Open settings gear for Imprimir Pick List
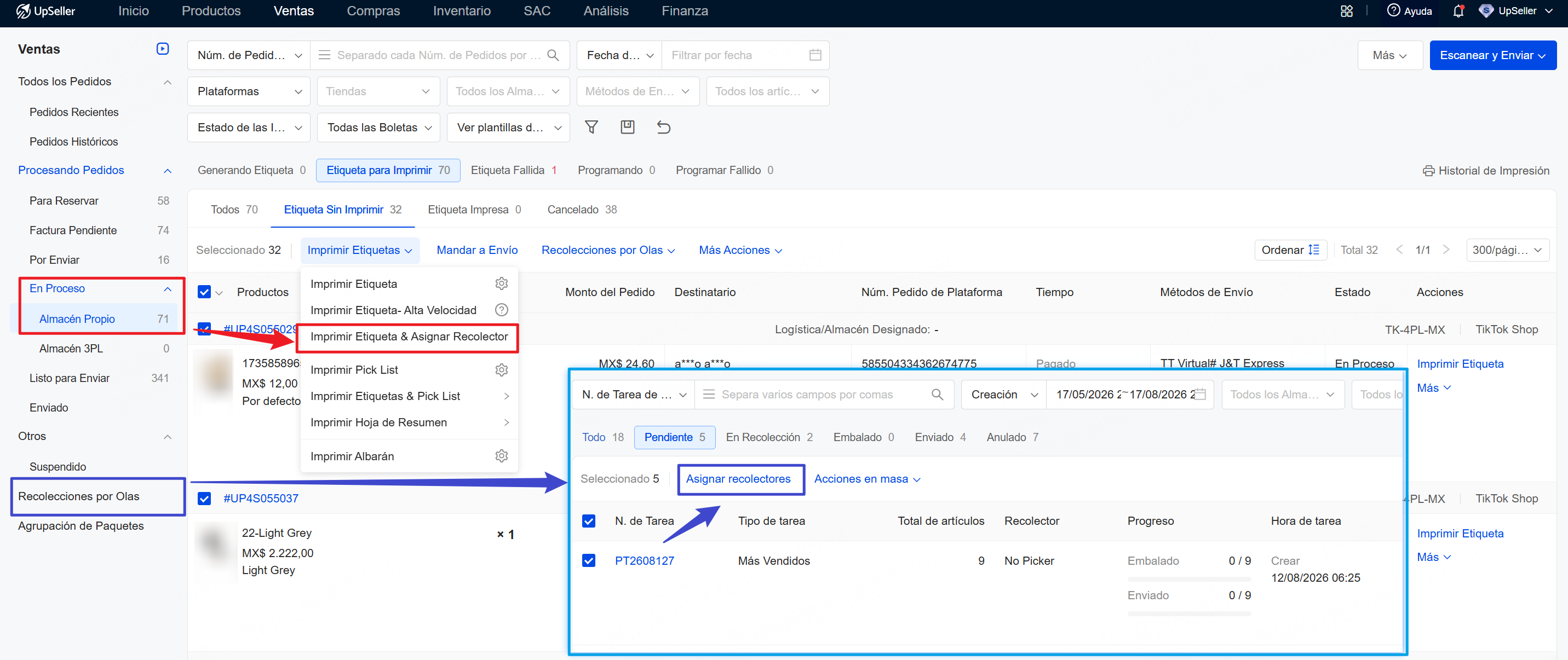The width and height of the screenshot is (1568, 660). [501, 370]
